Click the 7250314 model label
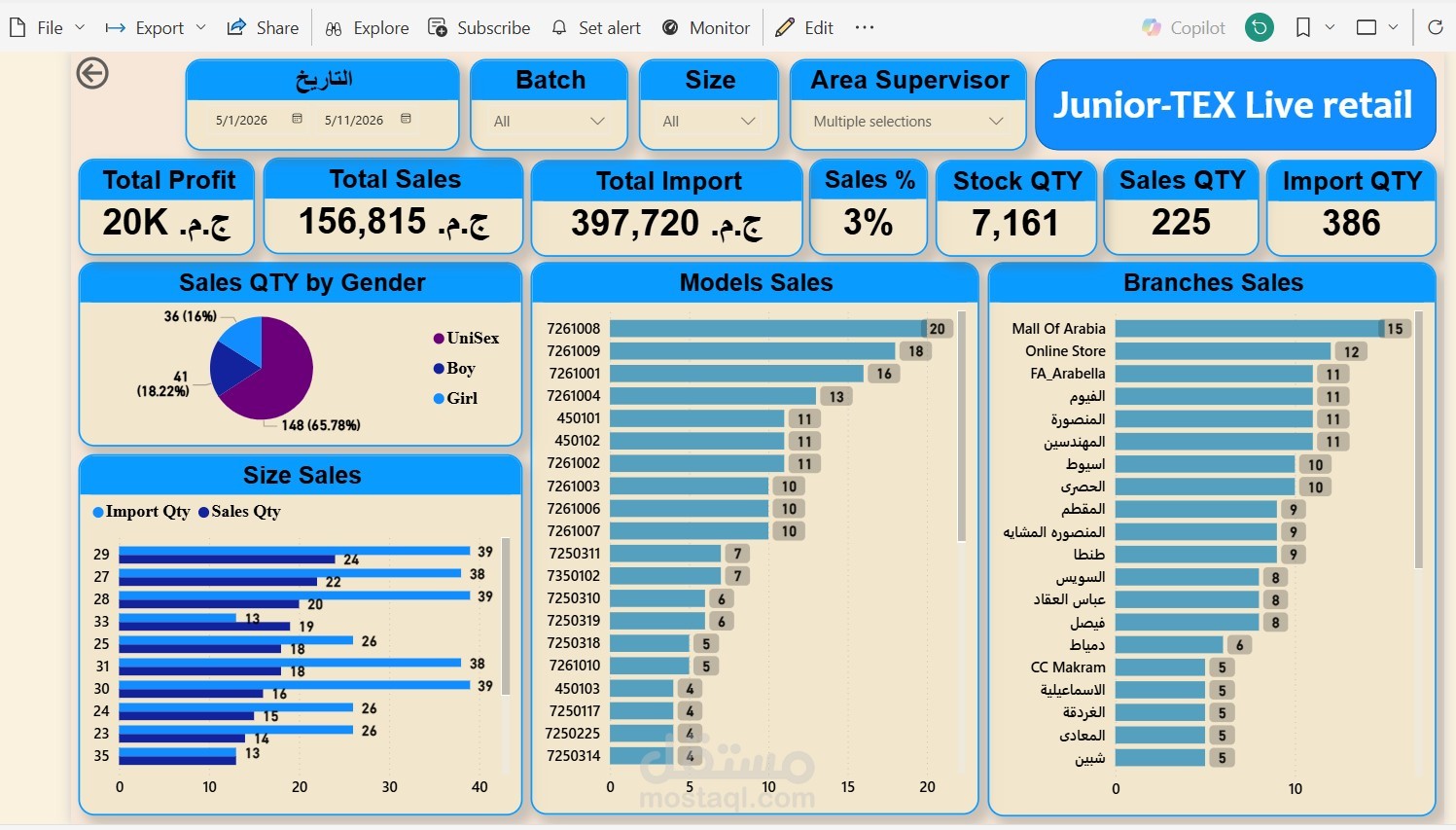 574,755
